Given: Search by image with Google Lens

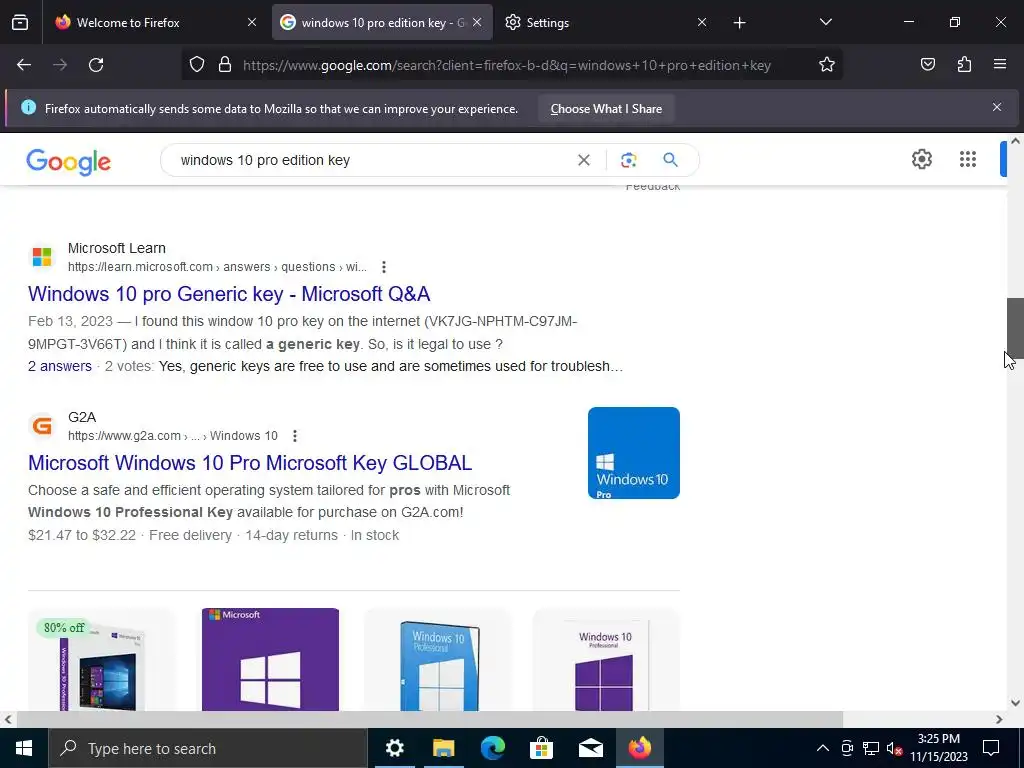Looking at the screenshot, I should pos(628,161).
